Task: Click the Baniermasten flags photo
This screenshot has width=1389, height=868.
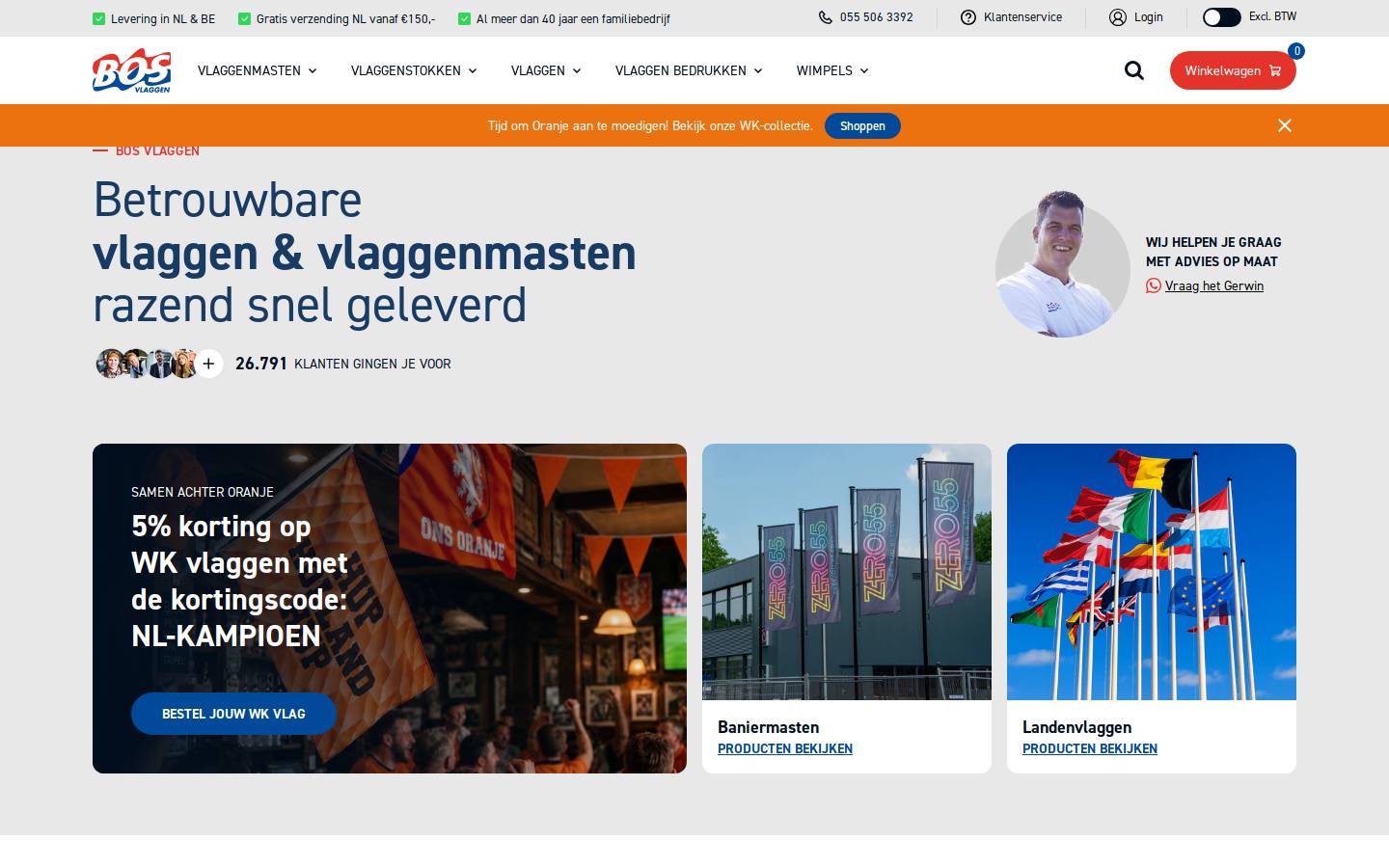Action: pos(847,572)
